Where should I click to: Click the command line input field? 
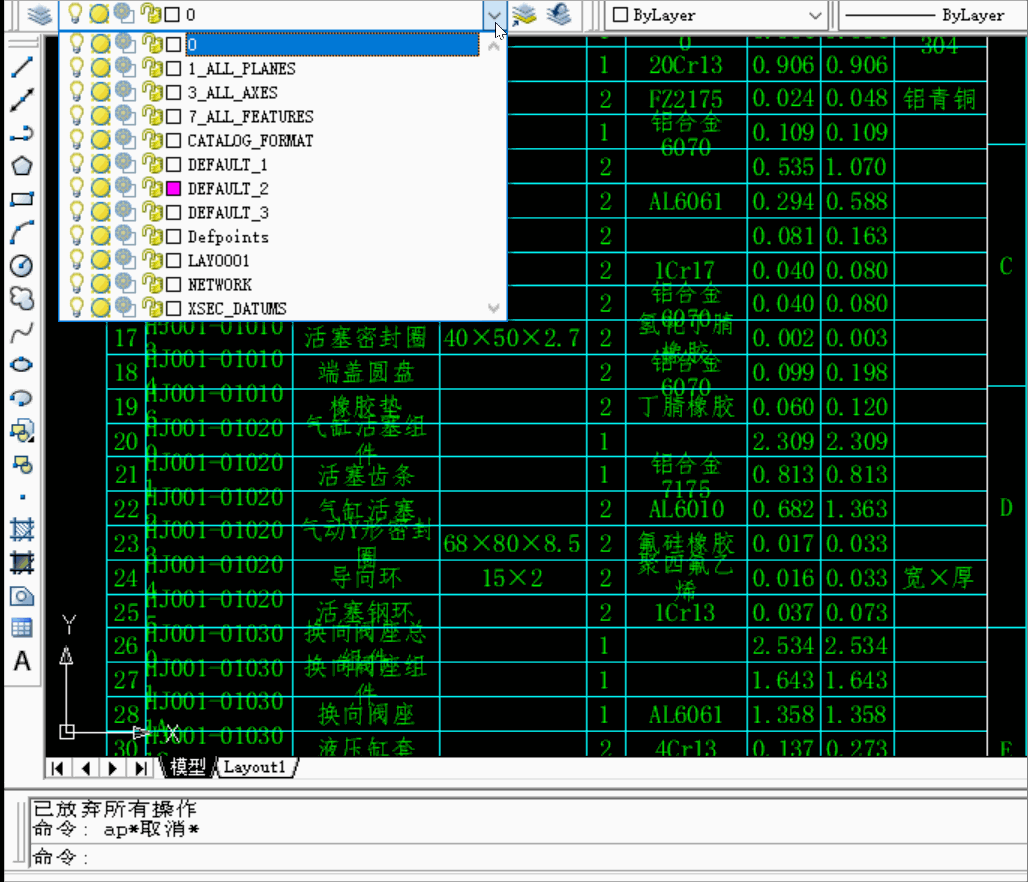(x=524, y=857)
